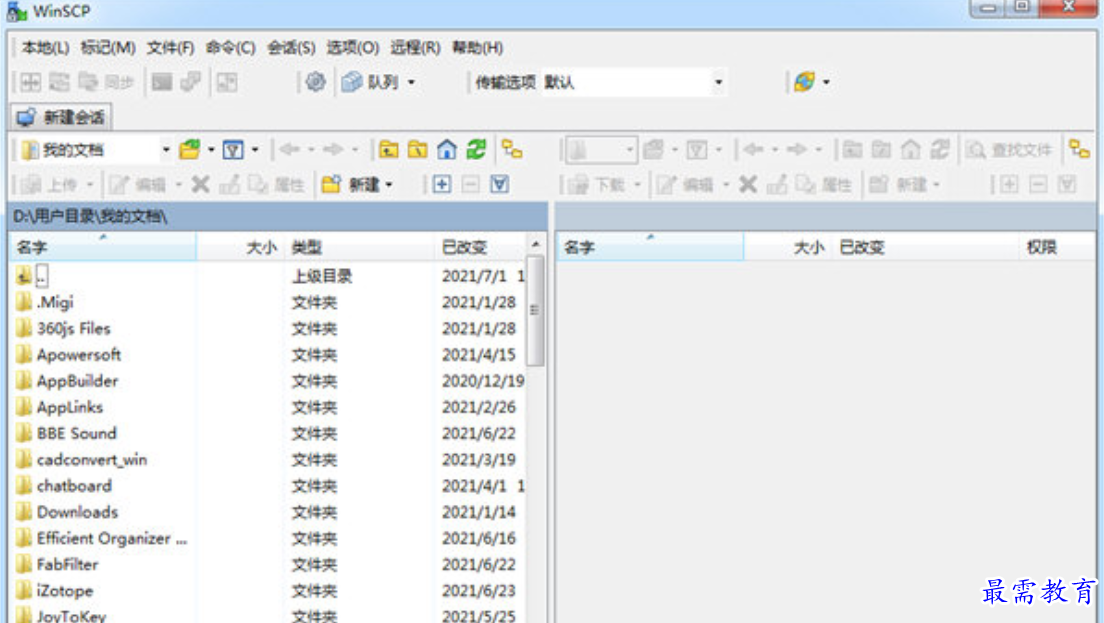This screenshot has width=1104, height=623.
Task: Expand the local filter dropdown arrow
Action: pos(255,150)
